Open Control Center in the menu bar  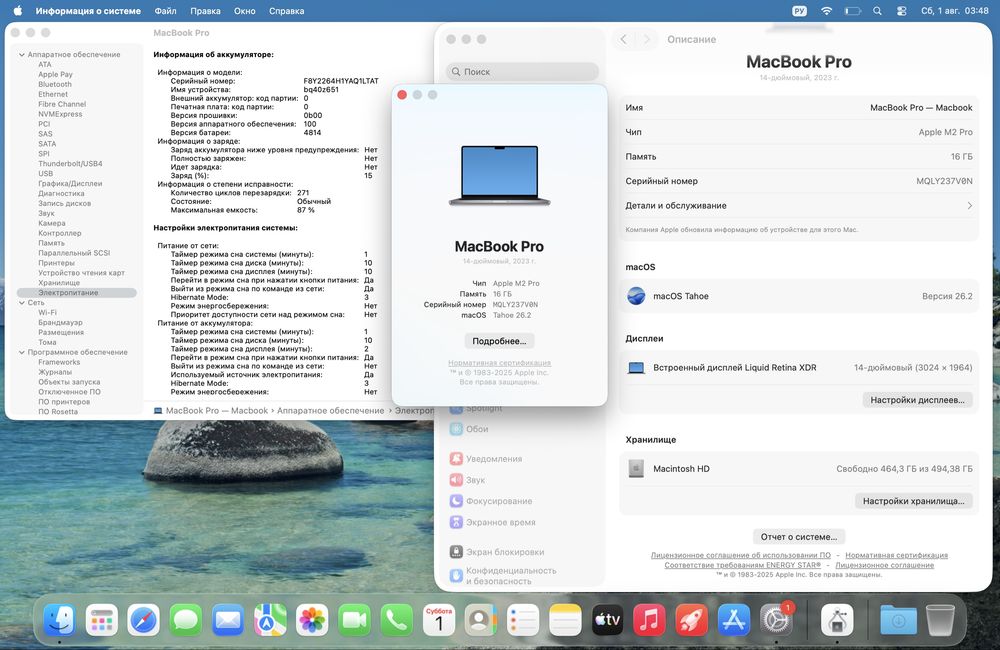pyautogui.click(x=902, y=11)
